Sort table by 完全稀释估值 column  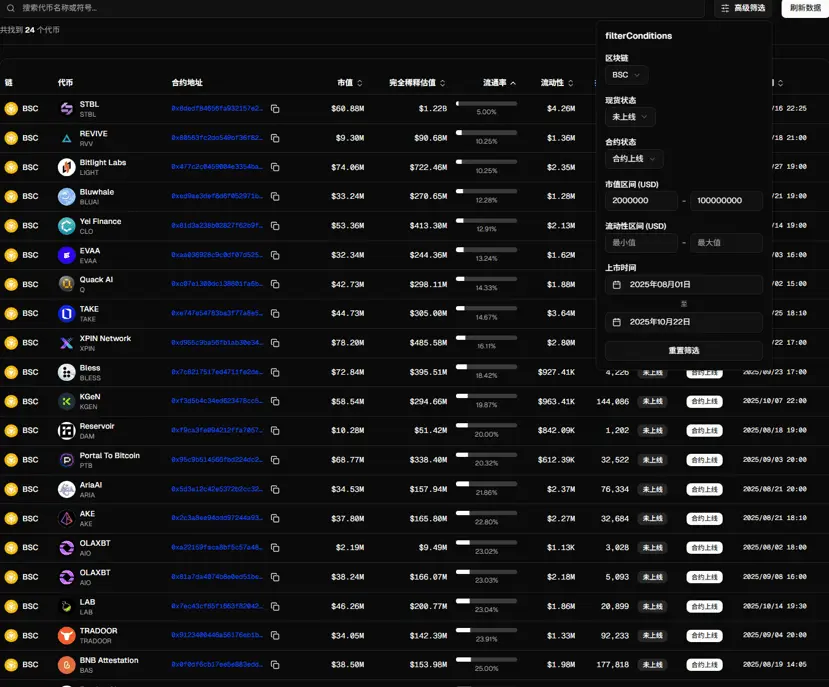(417, 83)
